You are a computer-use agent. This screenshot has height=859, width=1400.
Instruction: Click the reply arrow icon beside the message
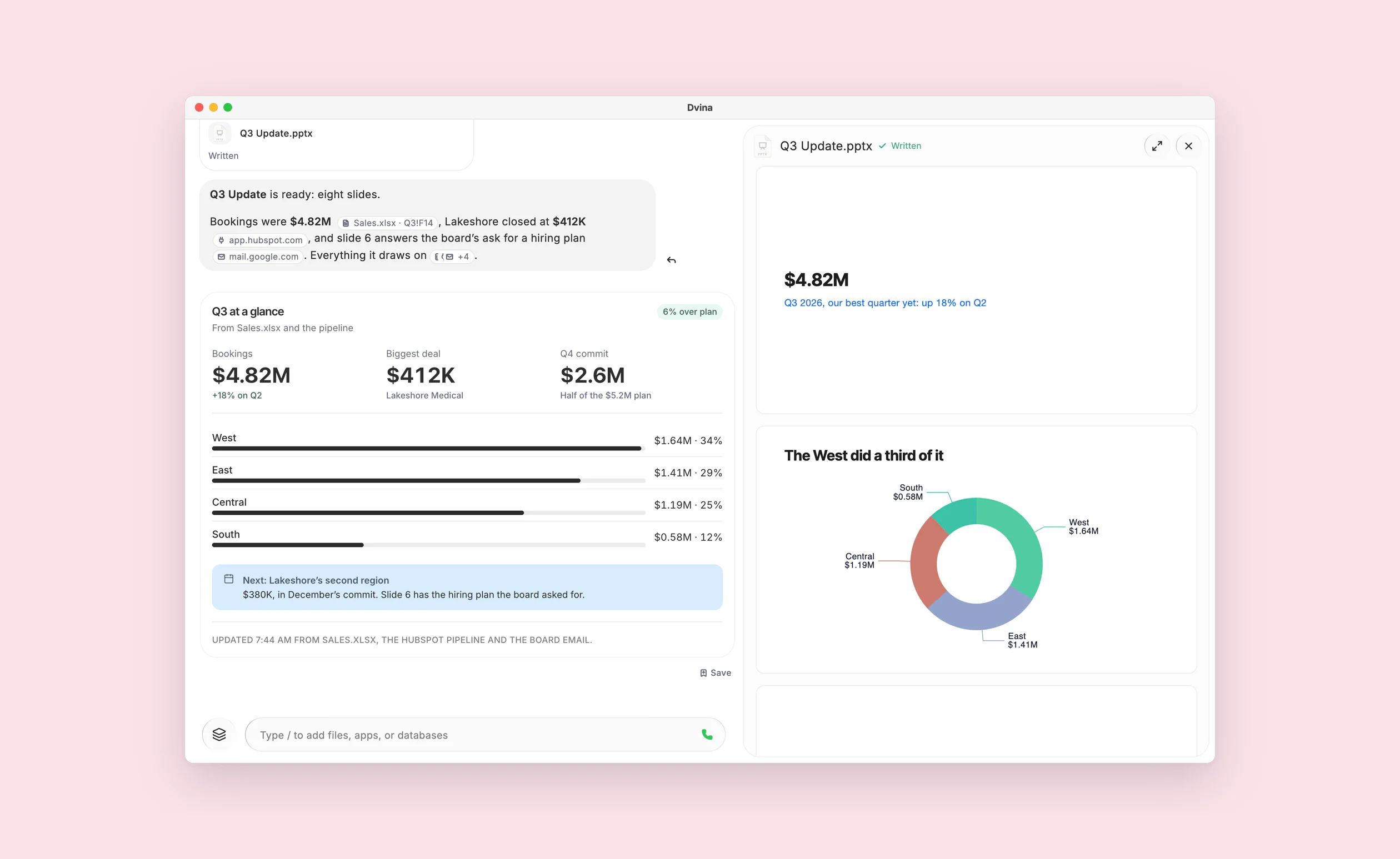(671, 260)
